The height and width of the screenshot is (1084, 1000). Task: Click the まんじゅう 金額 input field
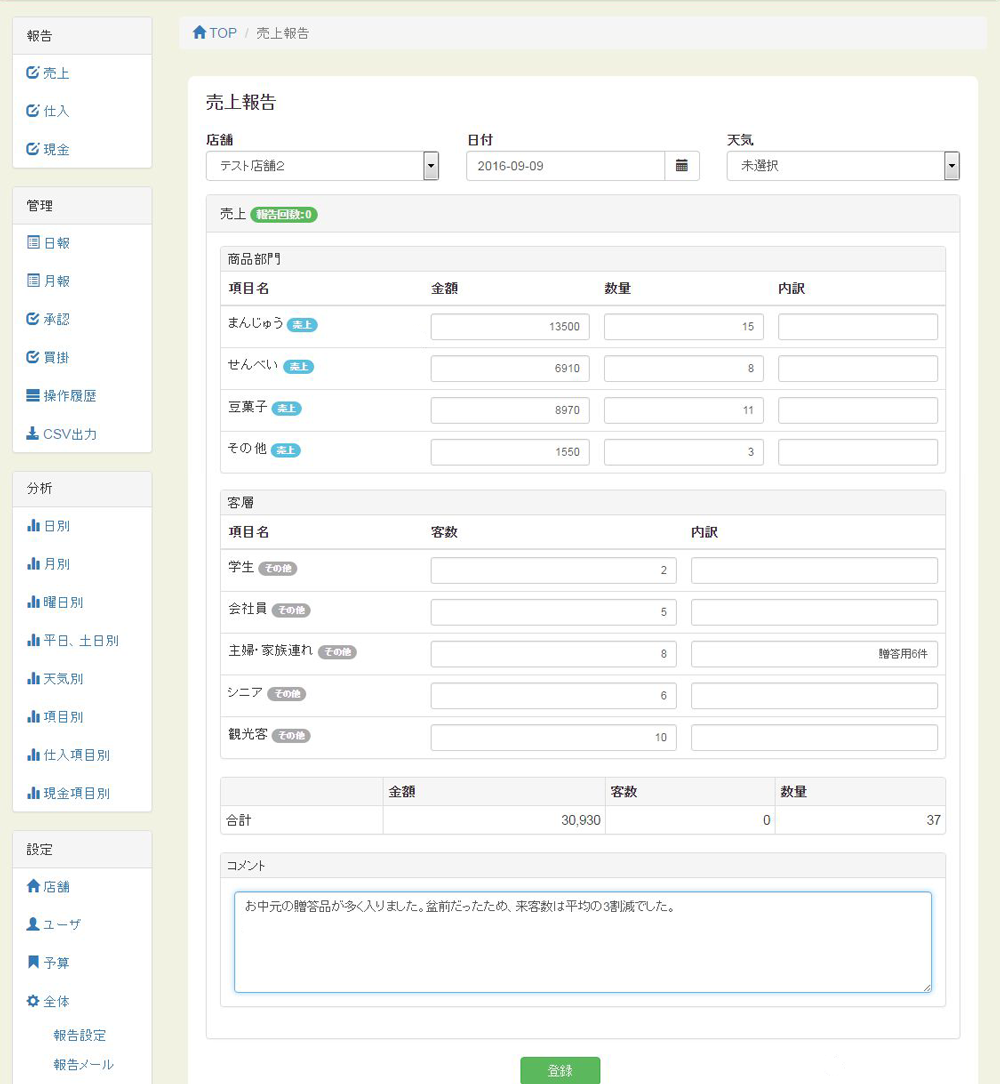[510, 327]
